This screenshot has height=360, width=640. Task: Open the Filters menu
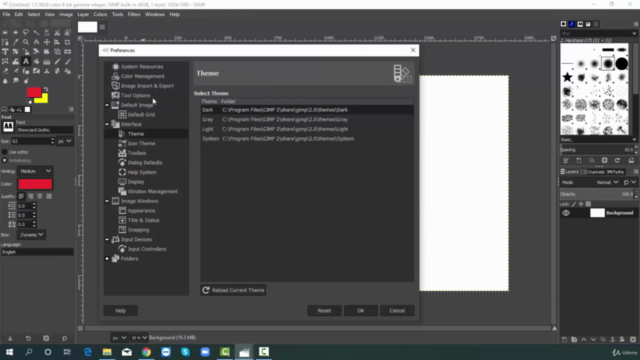[134, 14]
